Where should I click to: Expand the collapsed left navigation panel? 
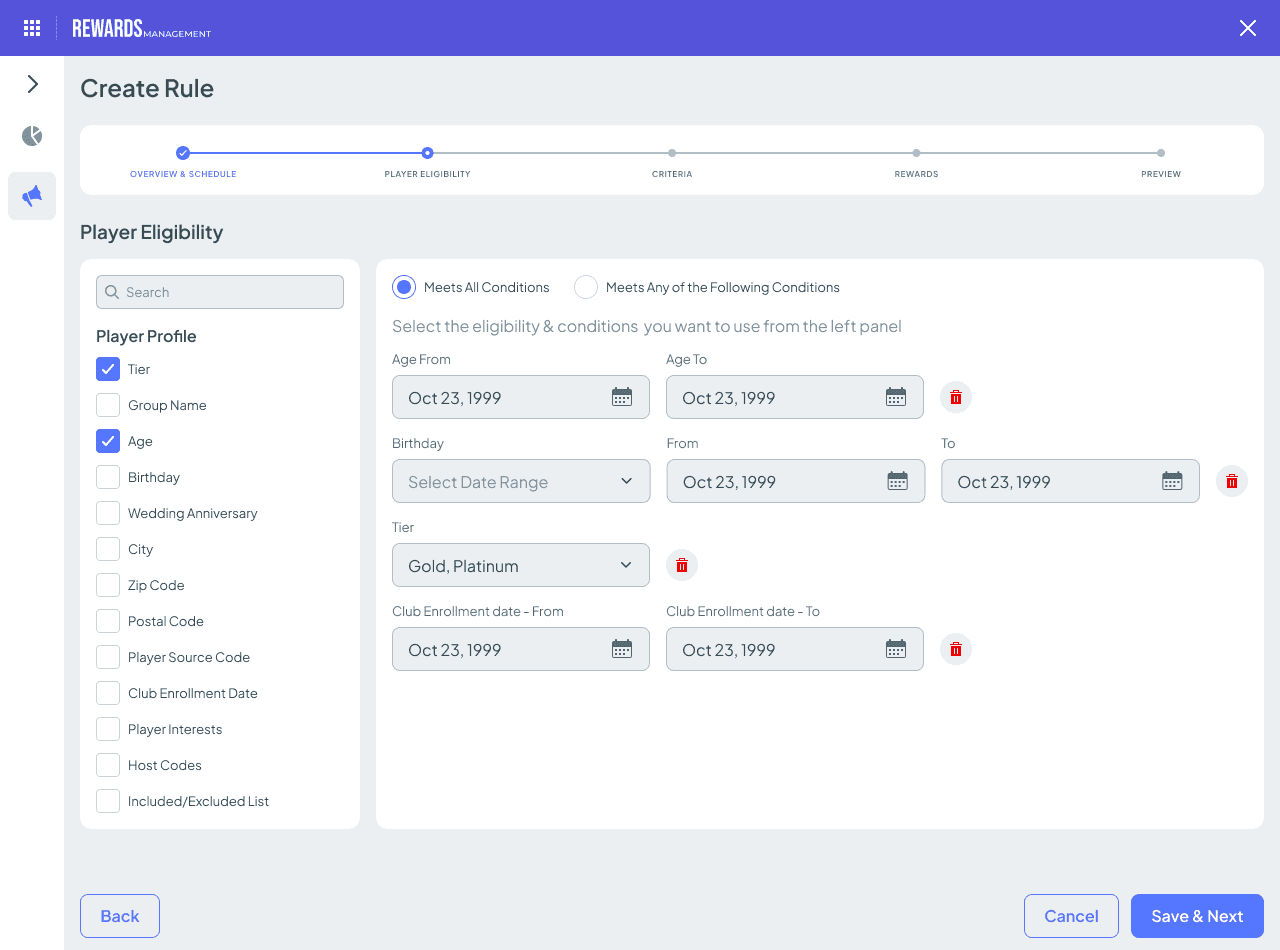[31, 84]
